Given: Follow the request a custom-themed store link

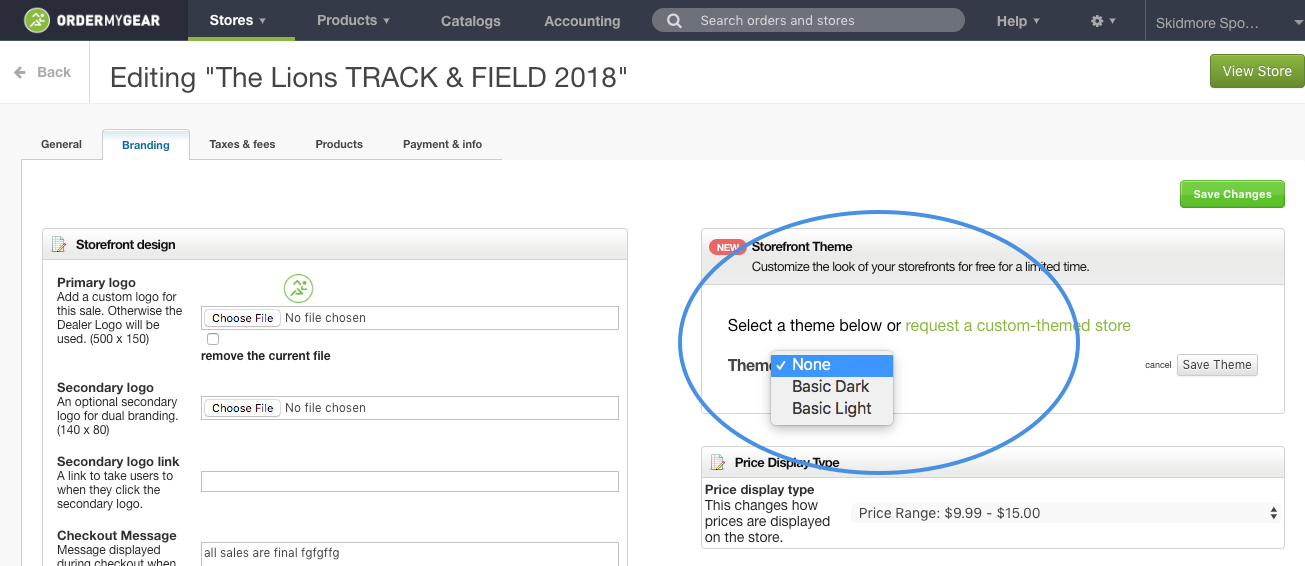Looking at the screenshot, I should coord(1018,325).
